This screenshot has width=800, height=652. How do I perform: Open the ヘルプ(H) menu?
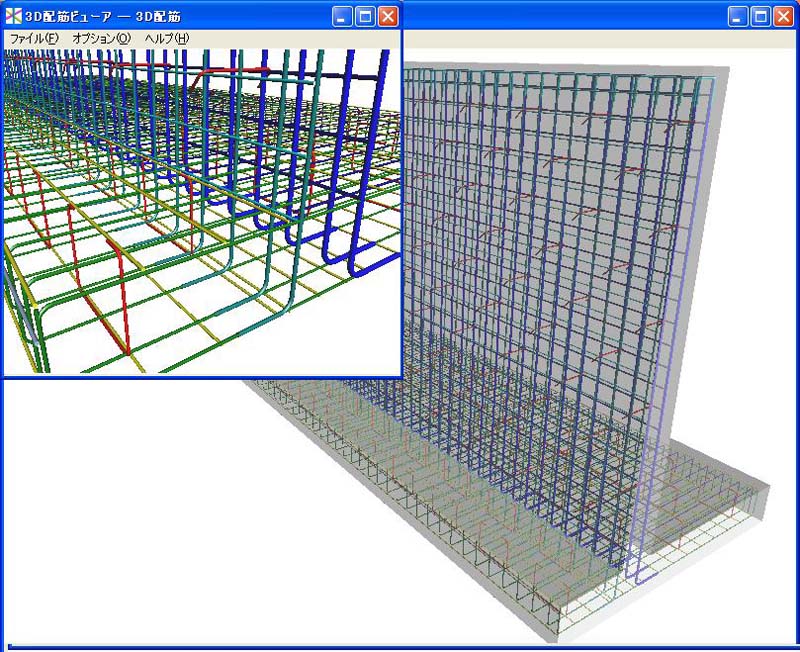[x=167, y=38]
